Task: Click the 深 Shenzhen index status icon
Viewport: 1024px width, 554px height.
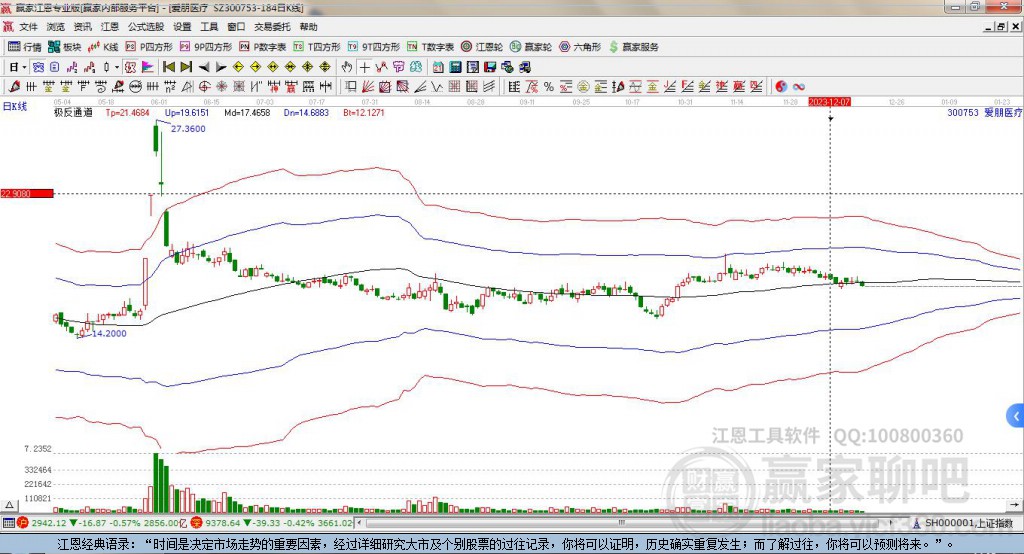Action: click(196, 523)
